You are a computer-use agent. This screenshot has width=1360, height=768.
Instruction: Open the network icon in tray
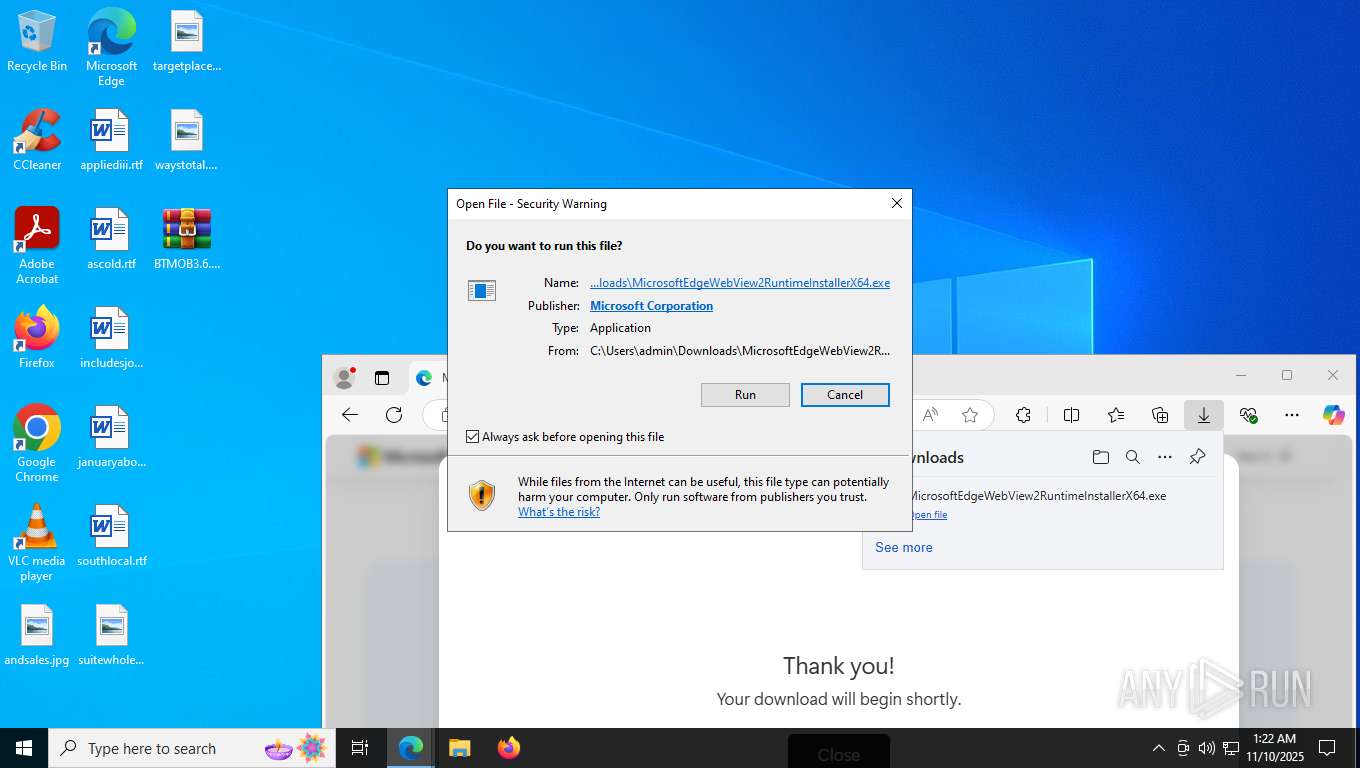[1231, 748]
